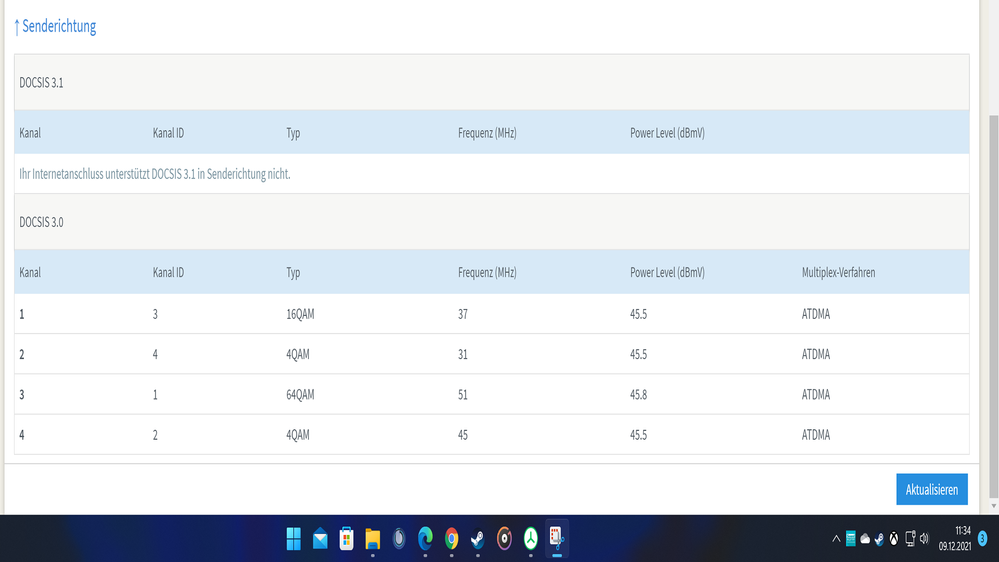Viewport: 999px width, 562px height.
Task: Collapse the Senderichtung section heading
Action: coord(55,26)
